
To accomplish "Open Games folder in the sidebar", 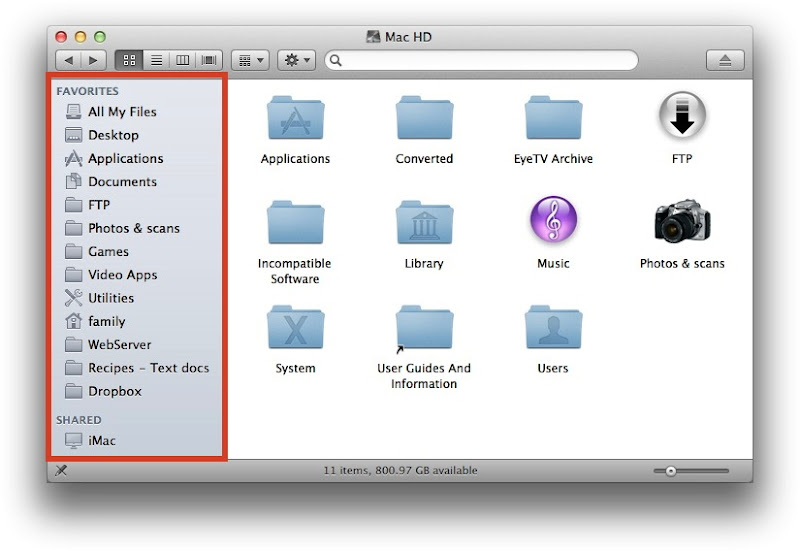I will coord(97,252).
